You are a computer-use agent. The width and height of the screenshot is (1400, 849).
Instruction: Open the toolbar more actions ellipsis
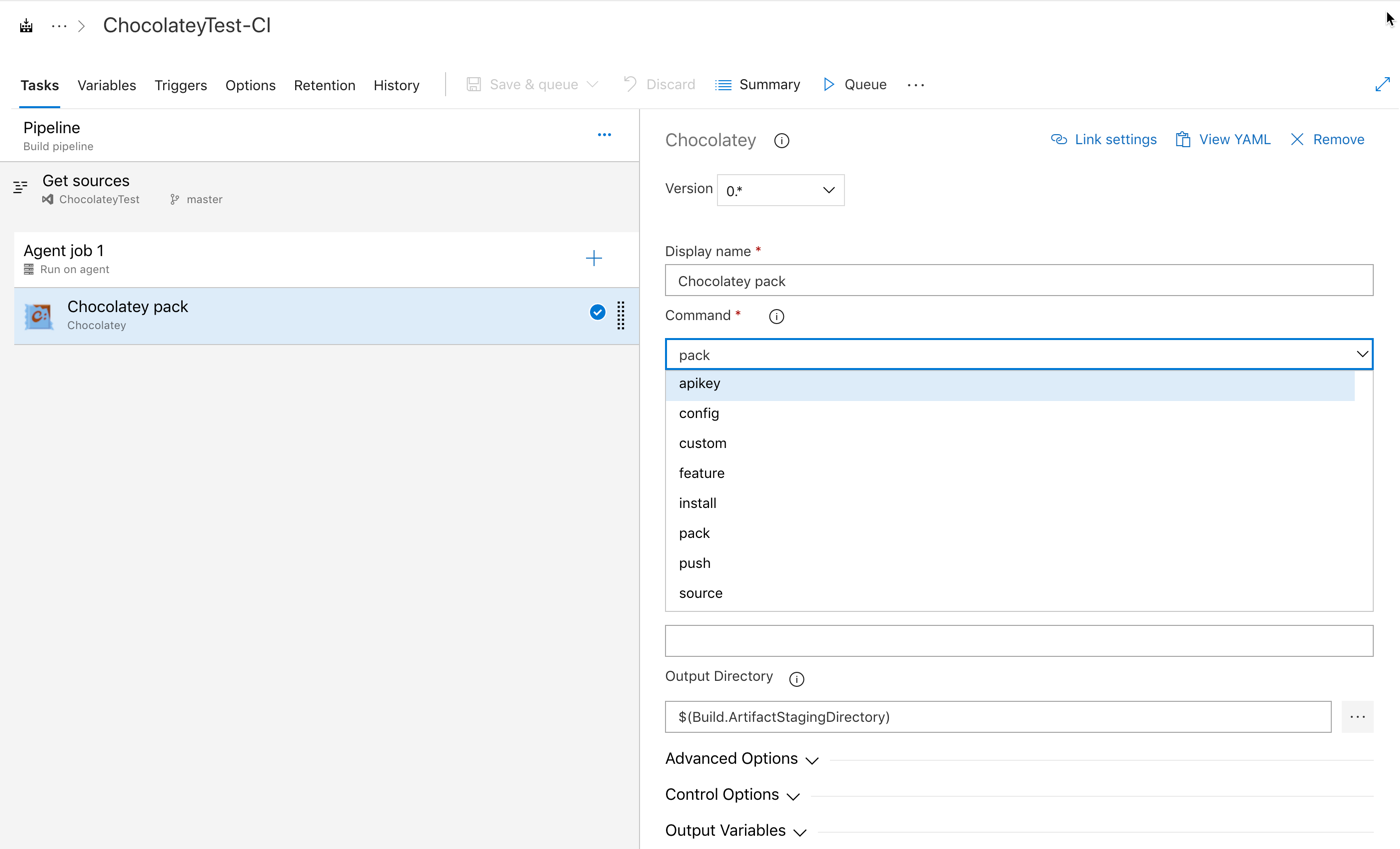click(916, 85)
